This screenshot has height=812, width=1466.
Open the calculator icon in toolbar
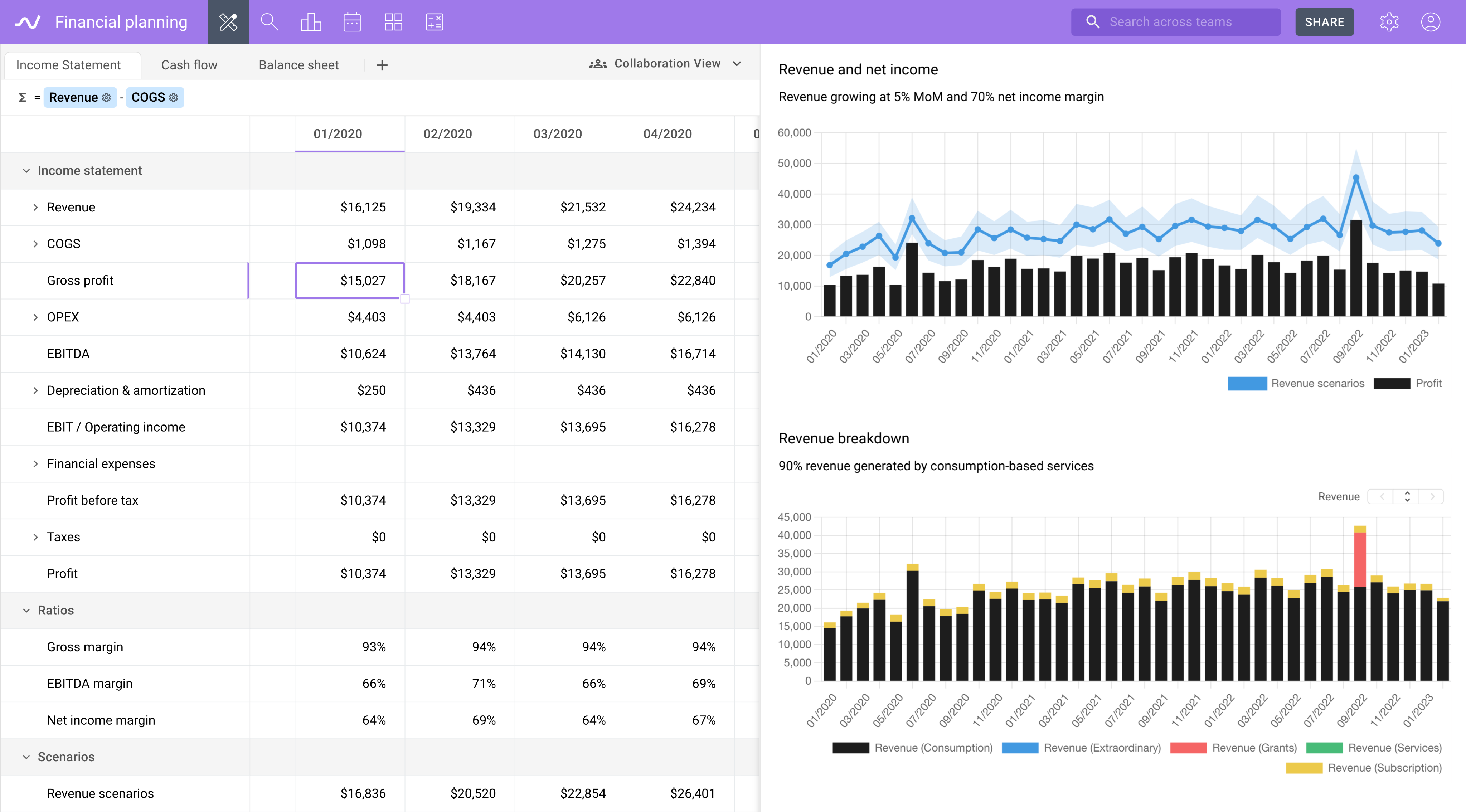coord(434,22)
